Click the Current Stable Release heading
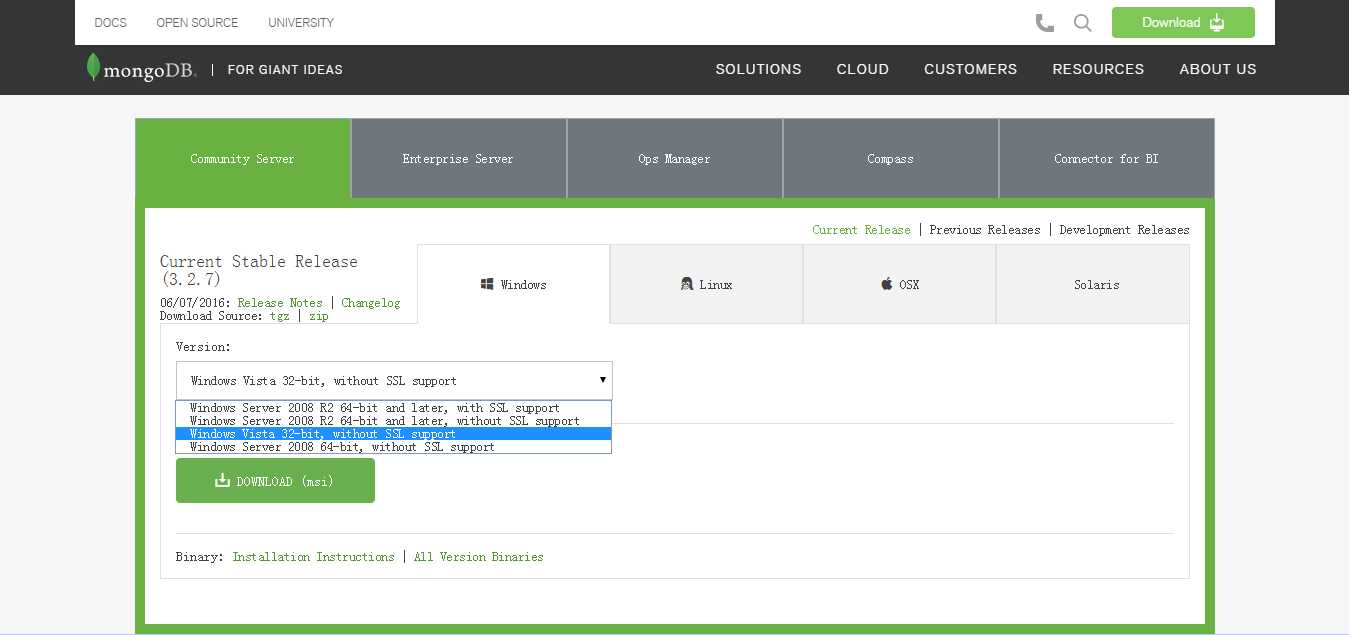 (x=259, y=270)
